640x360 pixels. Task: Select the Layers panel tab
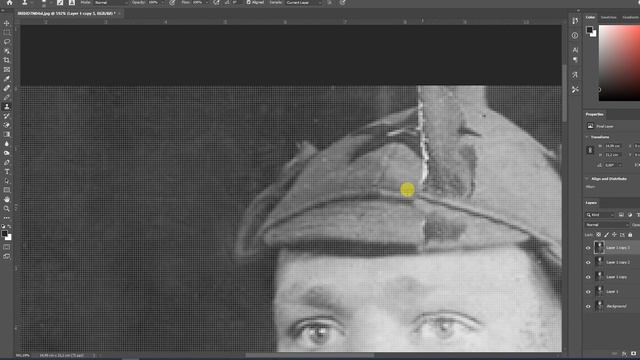point(591,203)
